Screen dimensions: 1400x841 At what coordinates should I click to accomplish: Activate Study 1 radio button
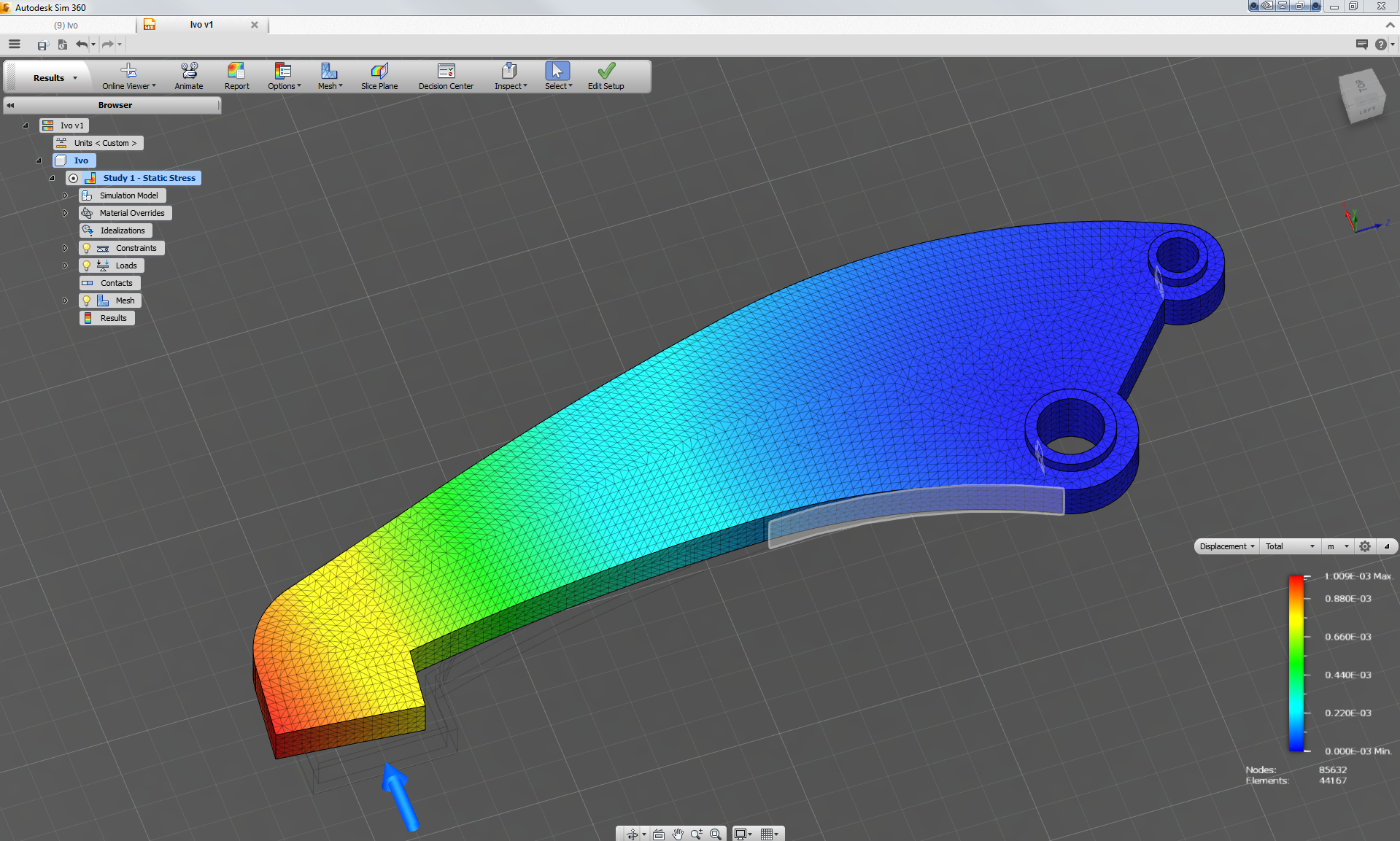point(73,178)
